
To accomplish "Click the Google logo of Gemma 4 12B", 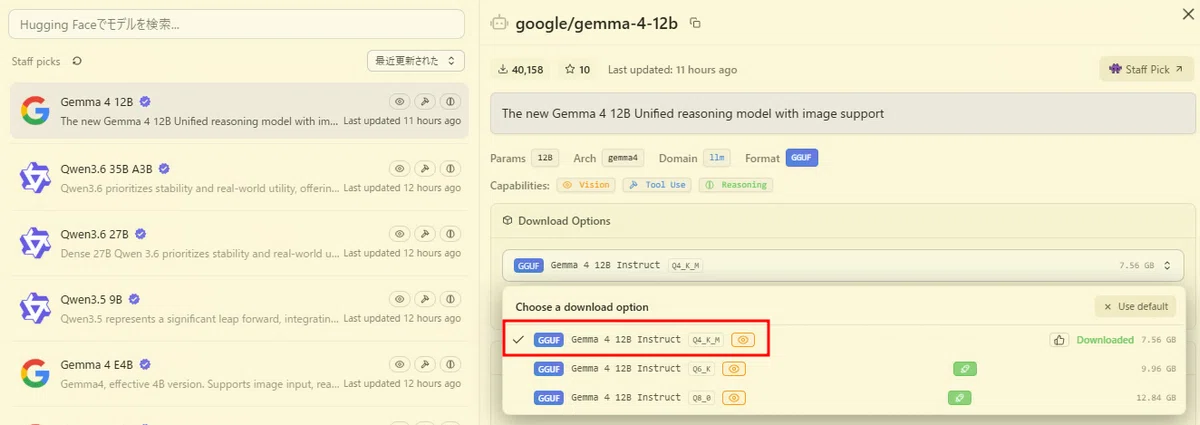I will point(35,111).
